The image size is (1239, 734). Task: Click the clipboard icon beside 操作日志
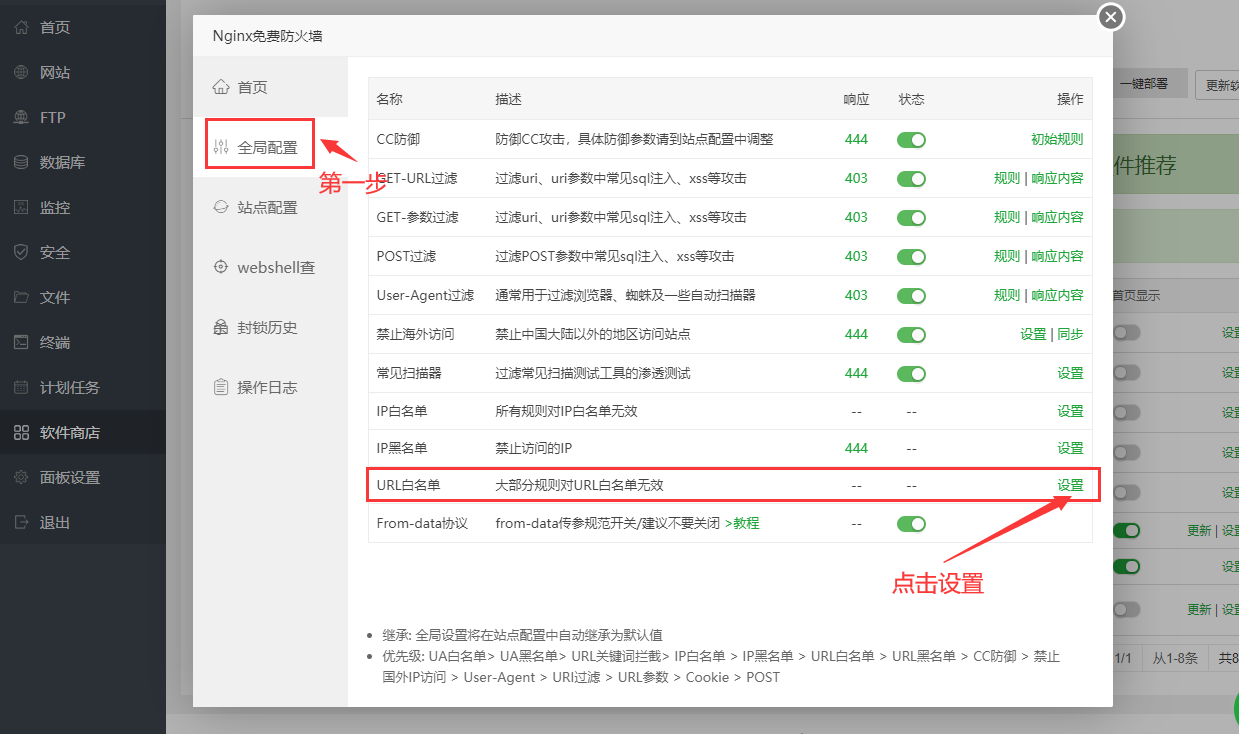pos(221,387)
